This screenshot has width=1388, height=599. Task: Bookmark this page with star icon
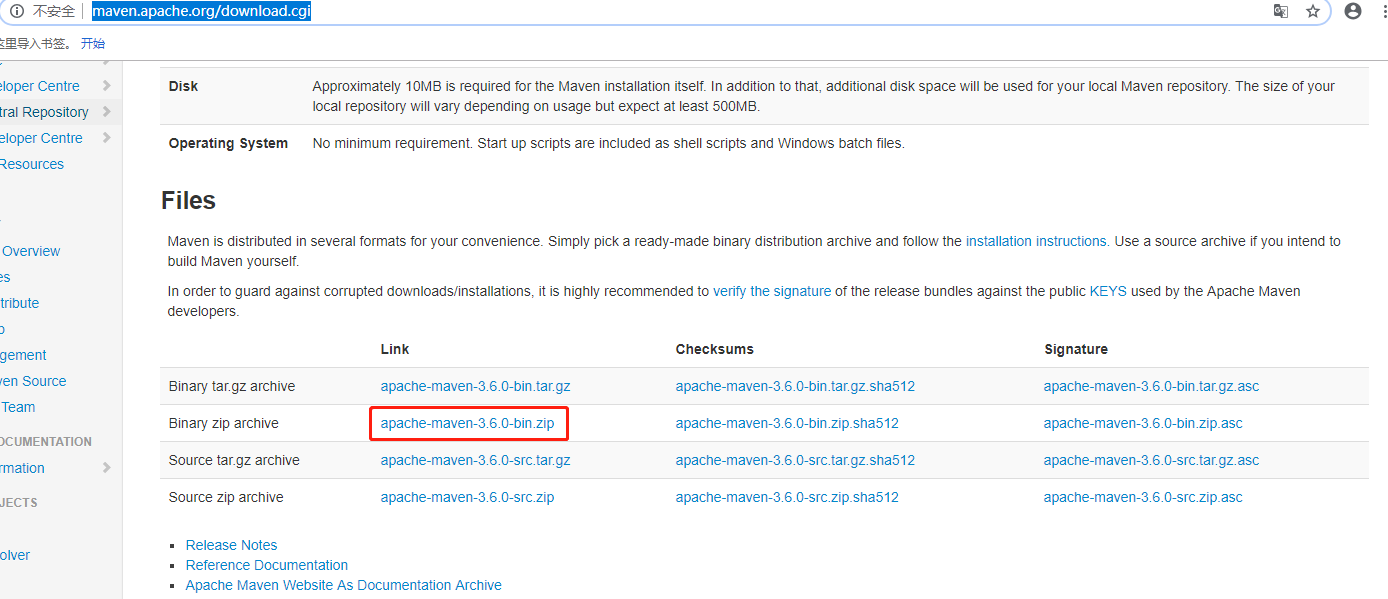coord(1313,11)
